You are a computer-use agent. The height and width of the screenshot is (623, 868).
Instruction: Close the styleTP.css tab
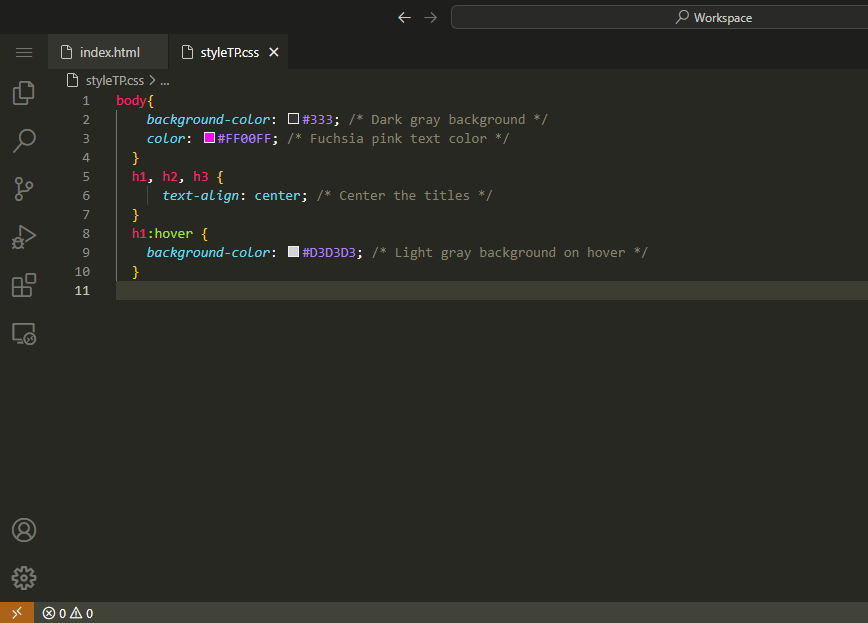274,52
